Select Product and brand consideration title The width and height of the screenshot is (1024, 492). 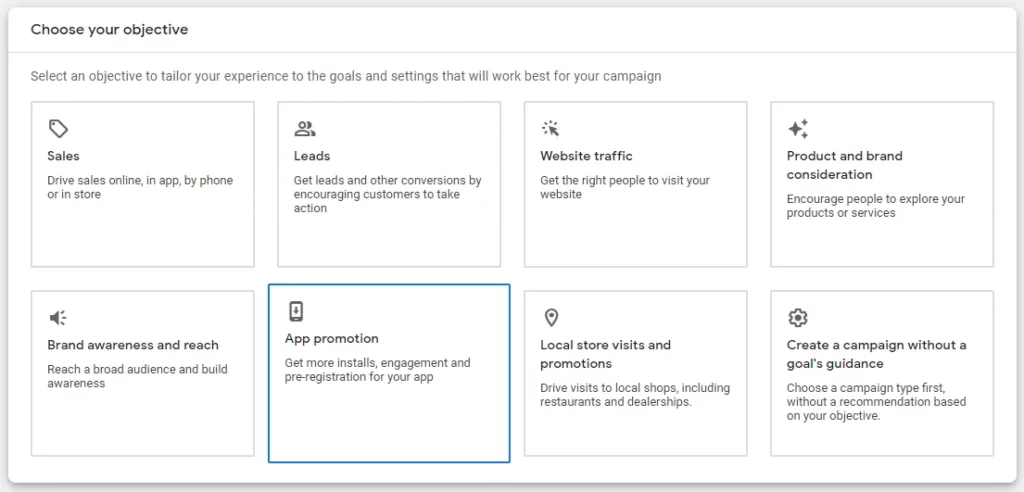click(844, 165)
